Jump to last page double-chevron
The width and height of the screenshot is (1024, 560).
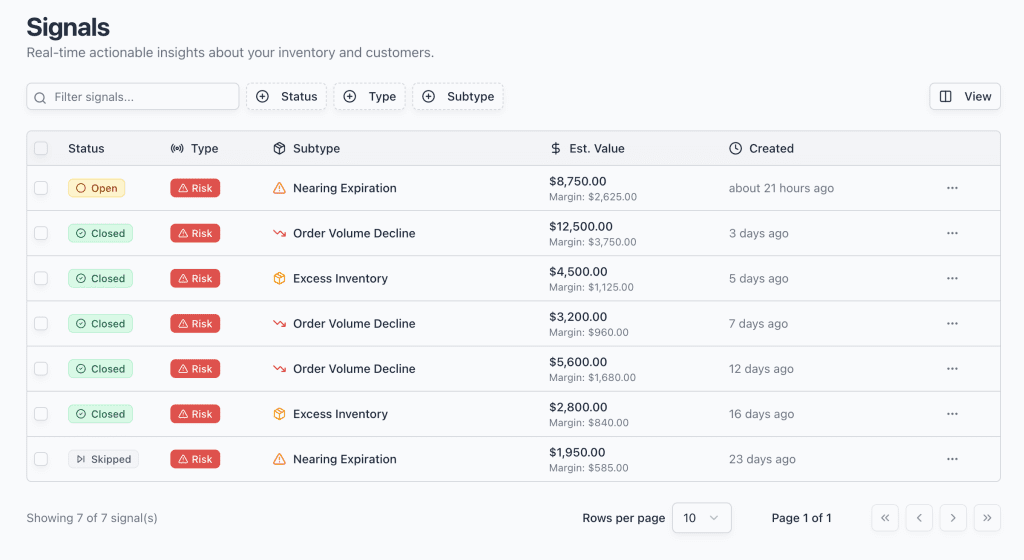click(x=987, y=518)
